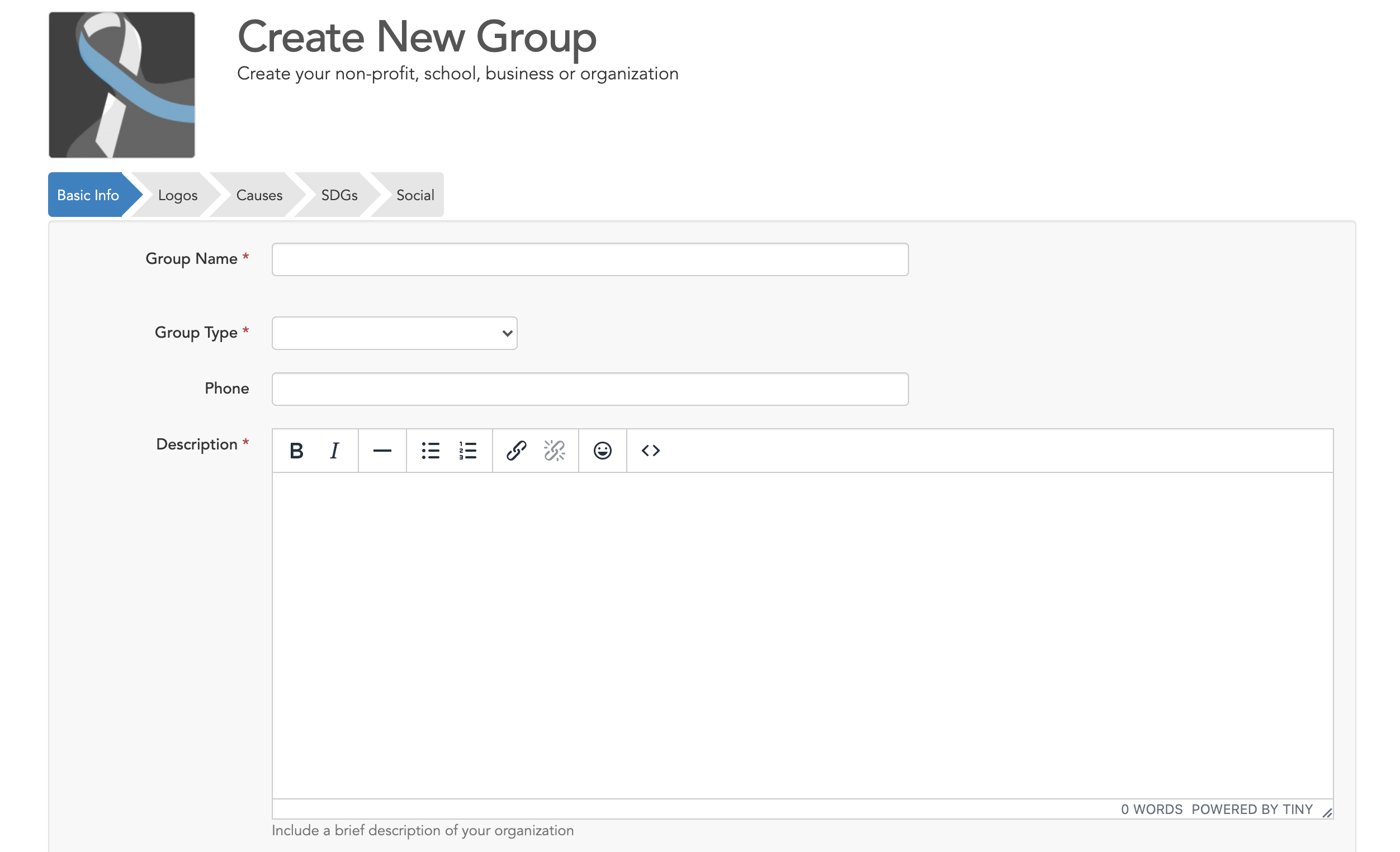Viewport: 1400px width, 852px height.
Task: Focus the Group Name field
Action: pyautogui.click(x=590, y=259)
